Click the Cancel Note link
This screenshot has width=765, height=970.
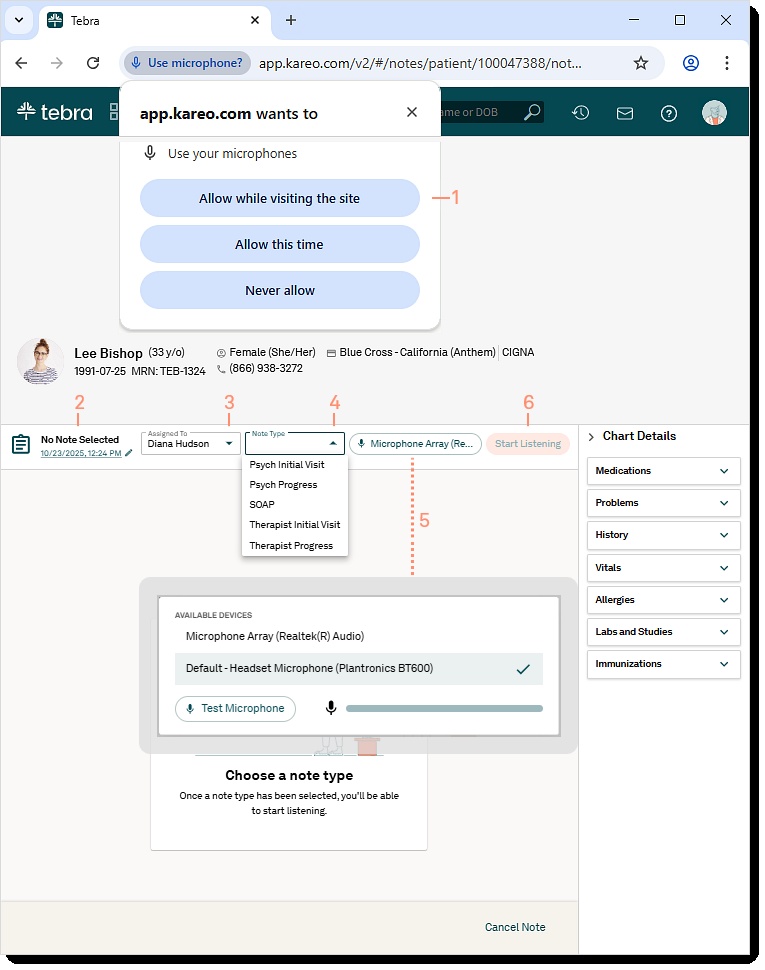515,927
